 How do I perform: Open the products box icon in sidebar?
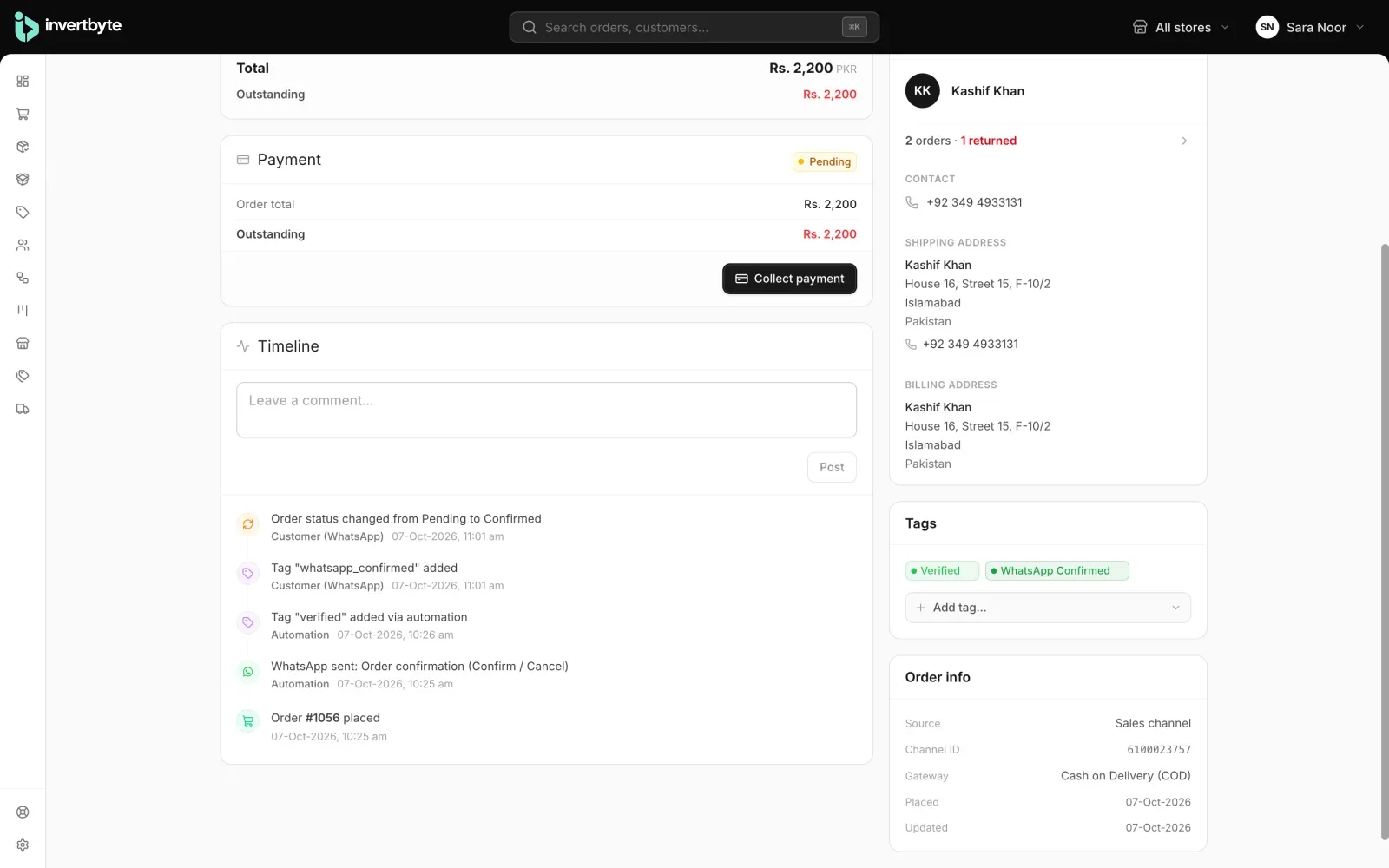tap(23, 147)
